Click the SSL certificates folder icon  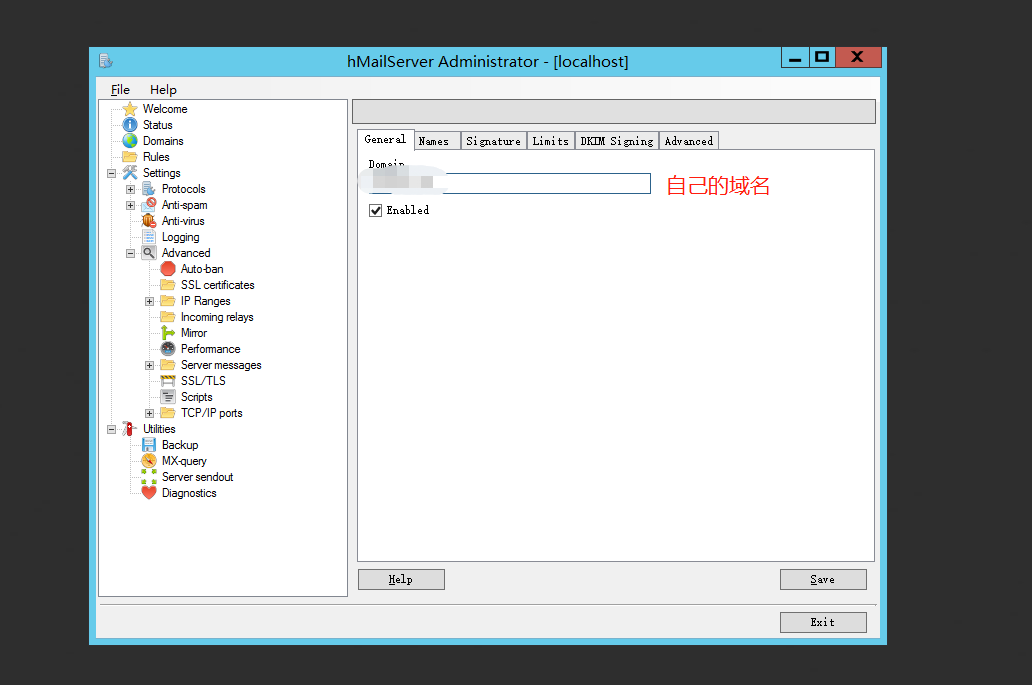click(x=168, y=285)
